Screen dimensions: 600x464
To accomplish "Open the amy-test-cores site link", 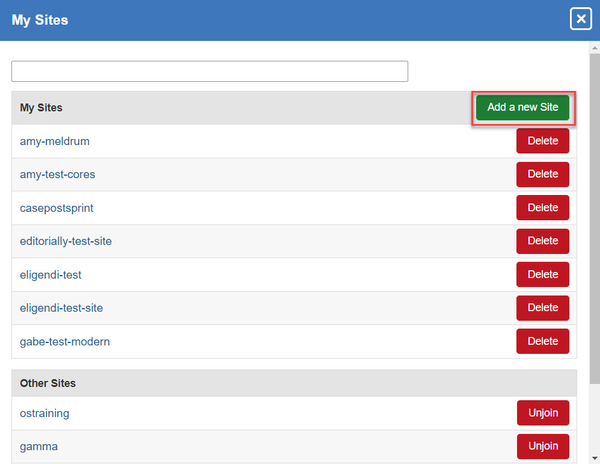I will tap(57, 174).
